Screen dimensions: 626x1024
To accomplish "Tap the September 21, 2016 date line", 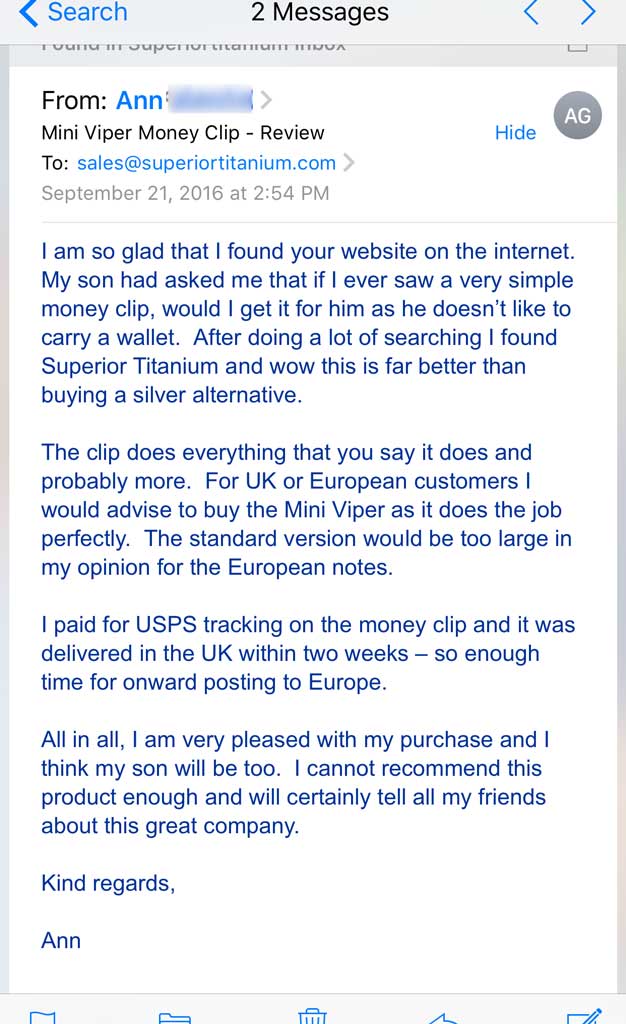I will coord(185,193).
